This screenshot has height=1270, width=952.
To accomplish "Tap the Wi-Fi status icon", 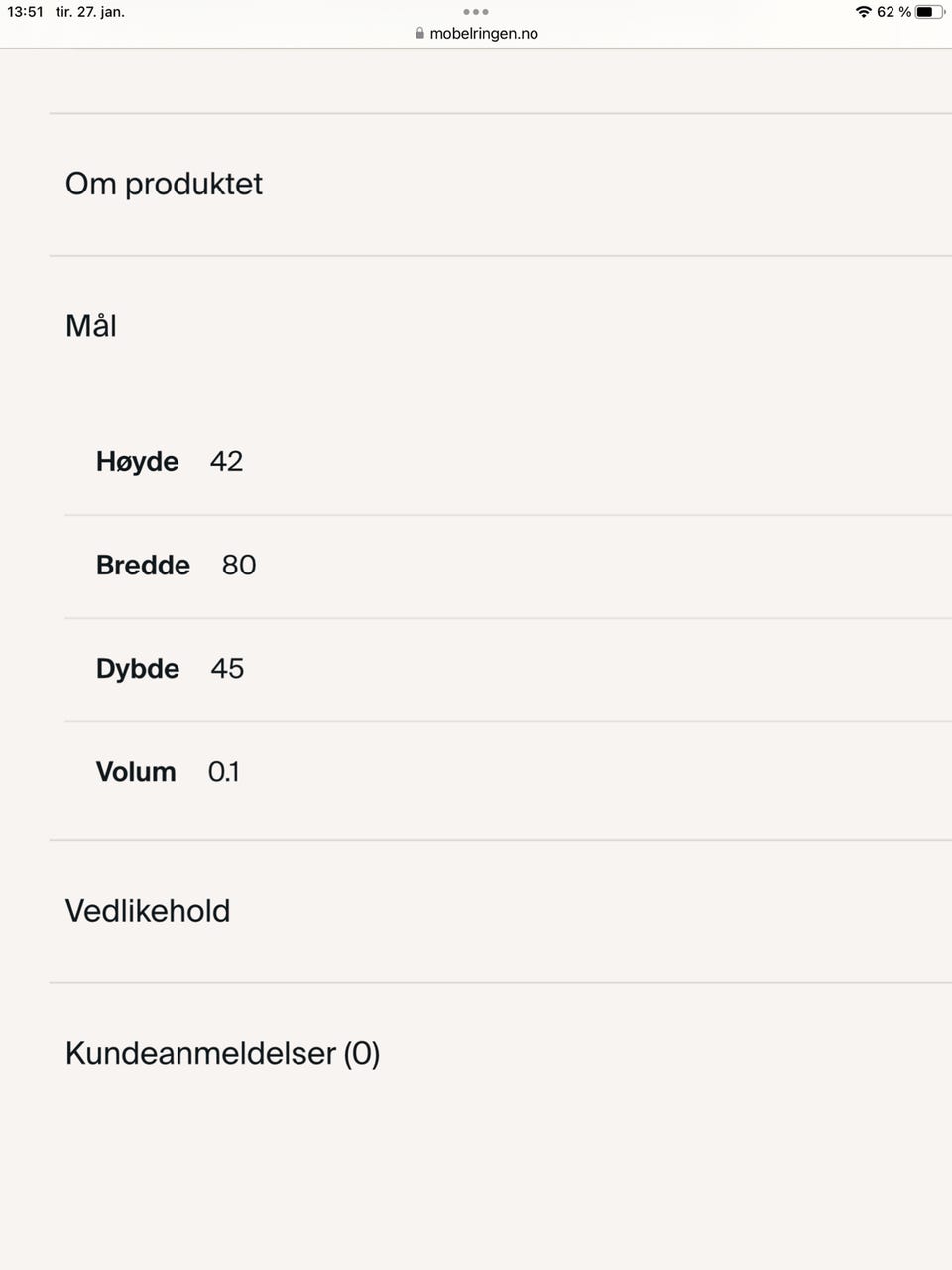I will [x=863, y=12].
